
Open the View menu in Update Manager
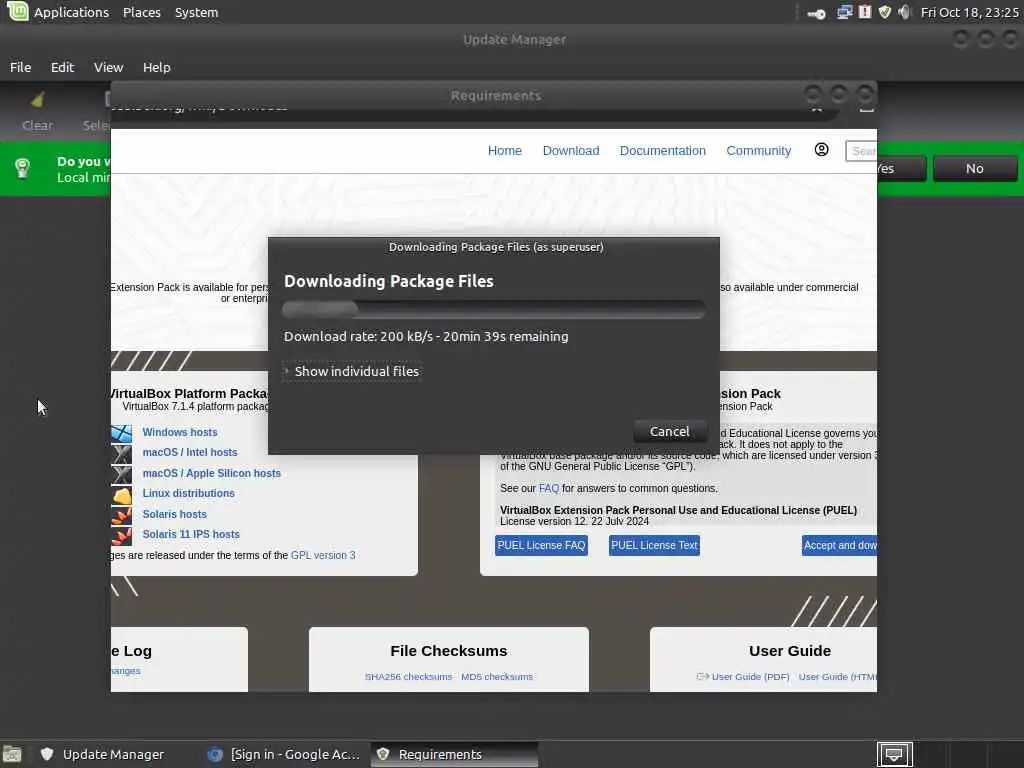pos(108,67)
